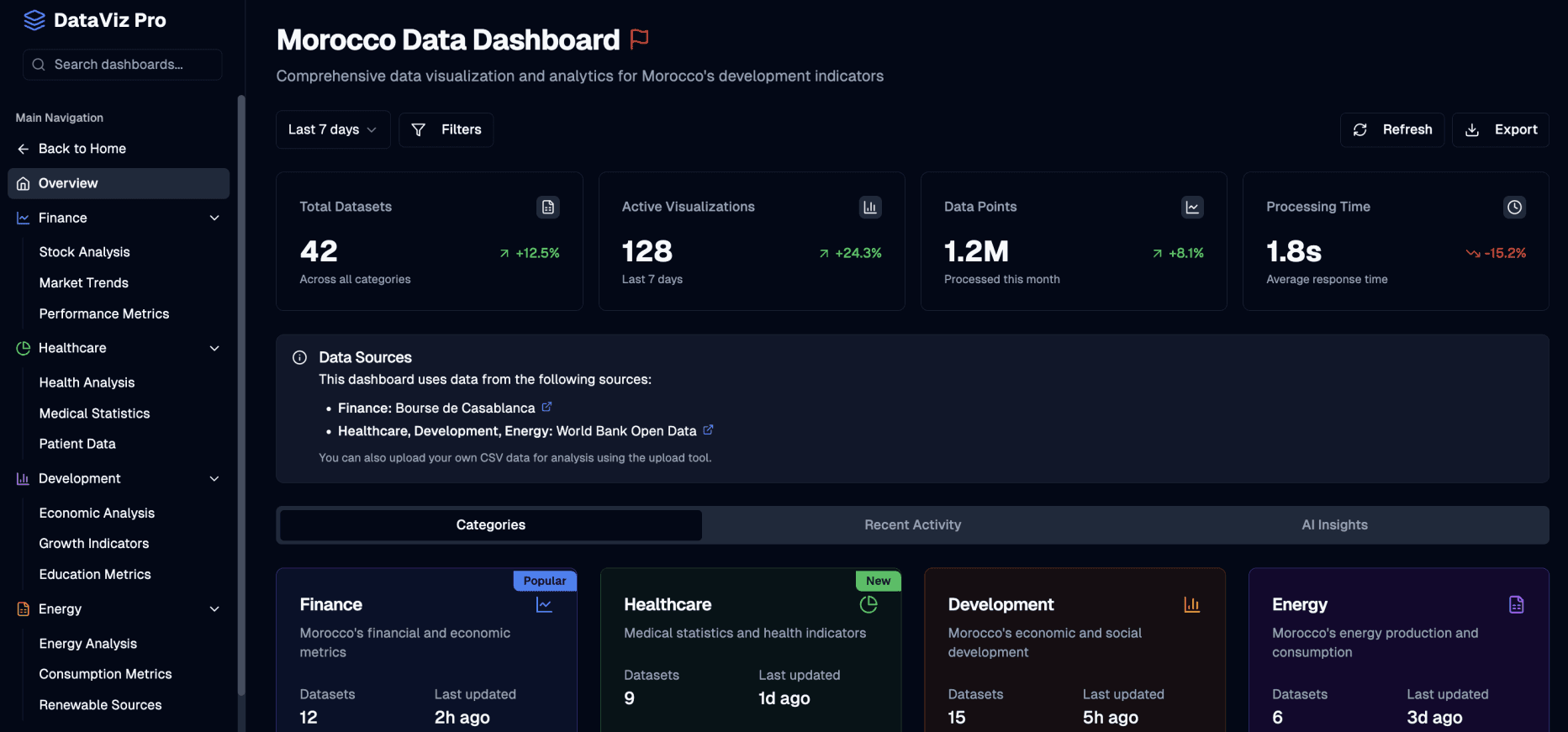Open external link icon next to World Bank Open Data
1568x732 pixels.
(x=708, y=429)
